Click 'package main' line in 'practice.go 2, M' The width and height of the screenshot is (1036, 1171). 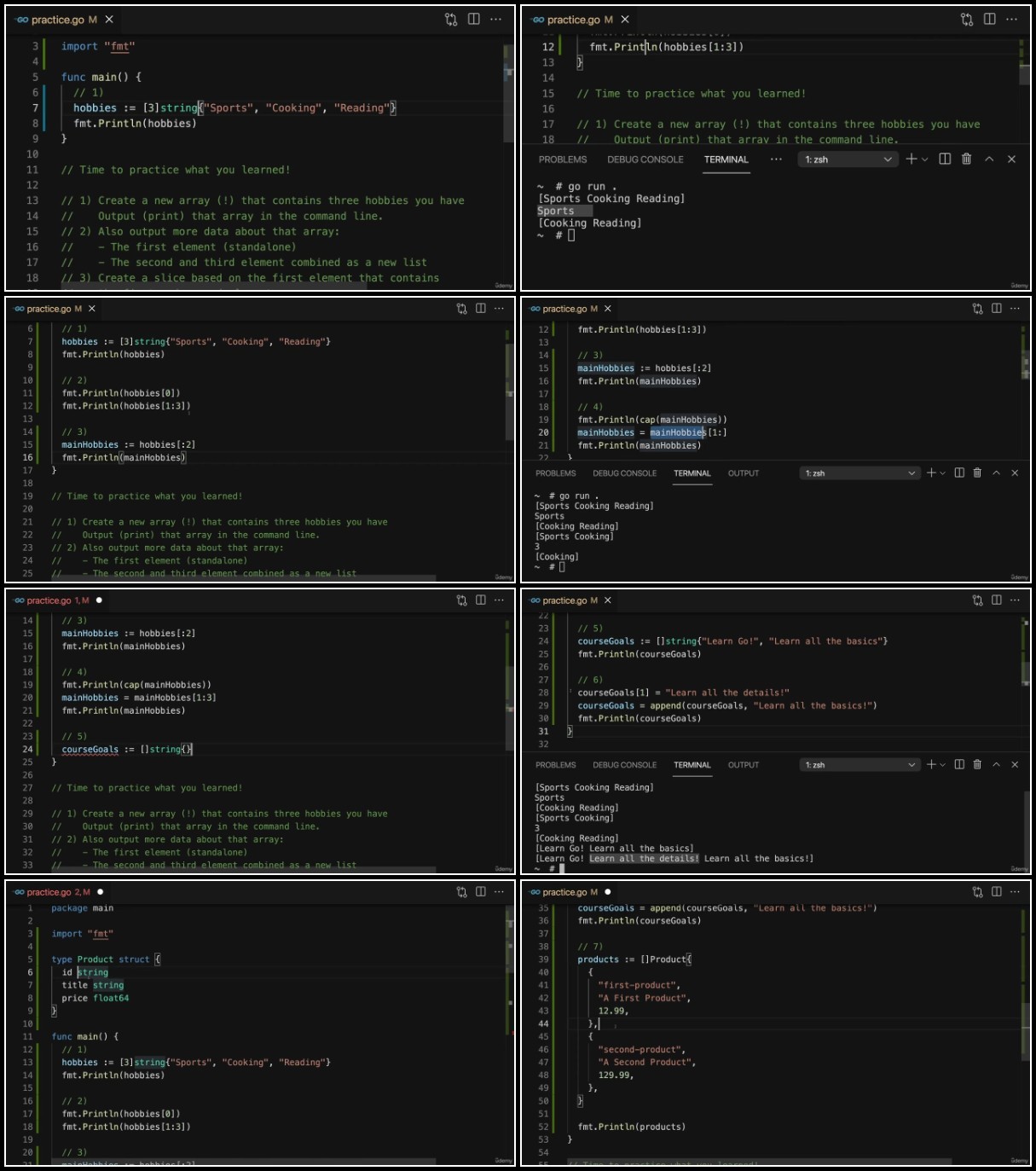[82, 908]
